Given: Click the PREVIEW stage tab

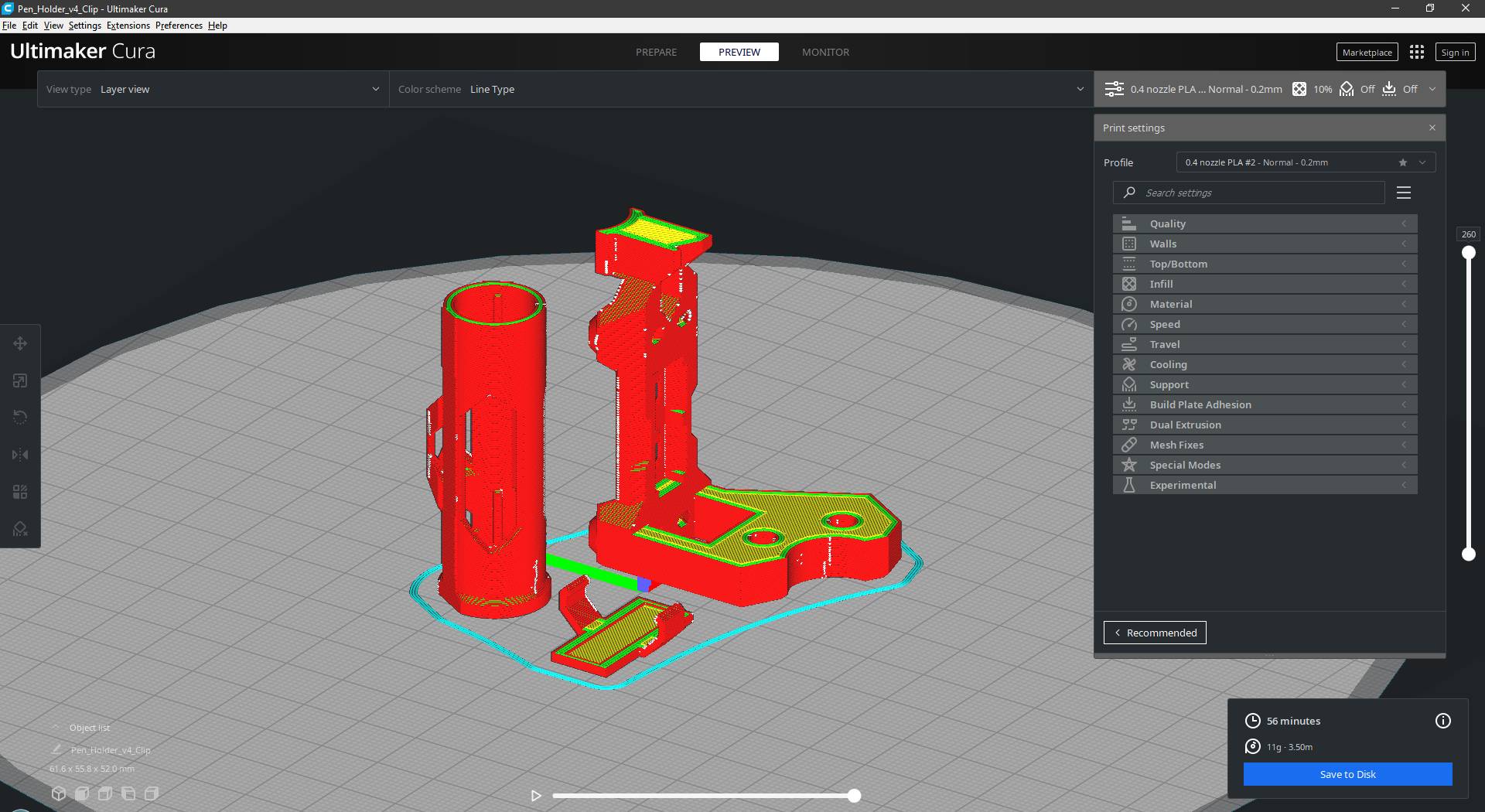Looking at the screenshot, I should pyautogui.click(x=739, y=52).
